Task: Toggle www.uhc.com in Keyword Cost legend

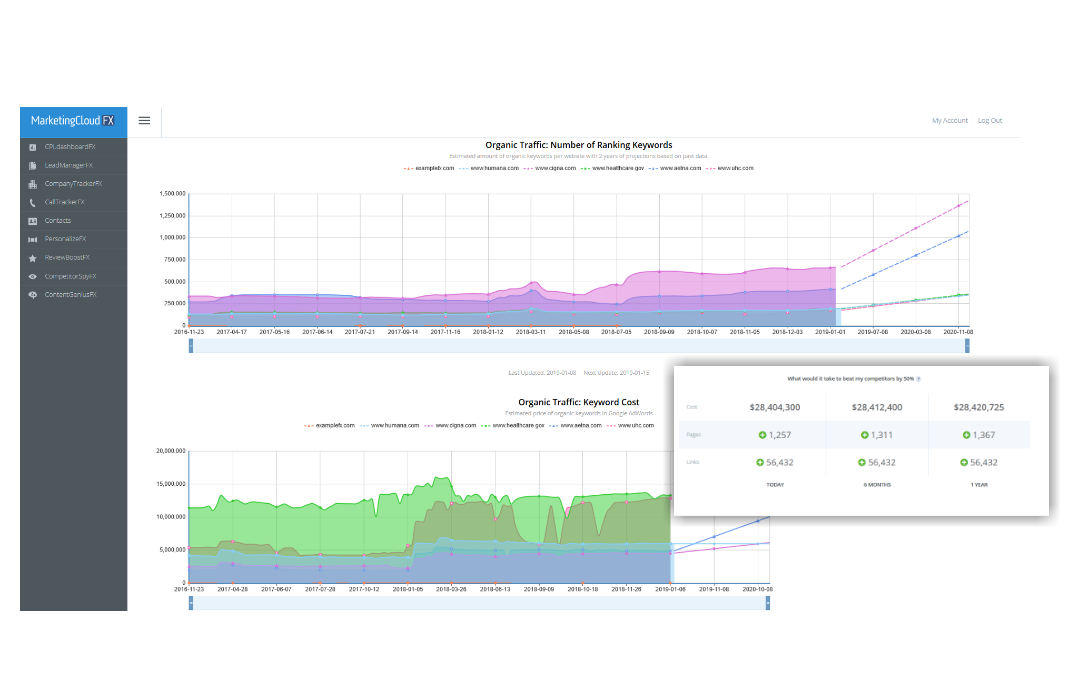Action: [631, 426]
